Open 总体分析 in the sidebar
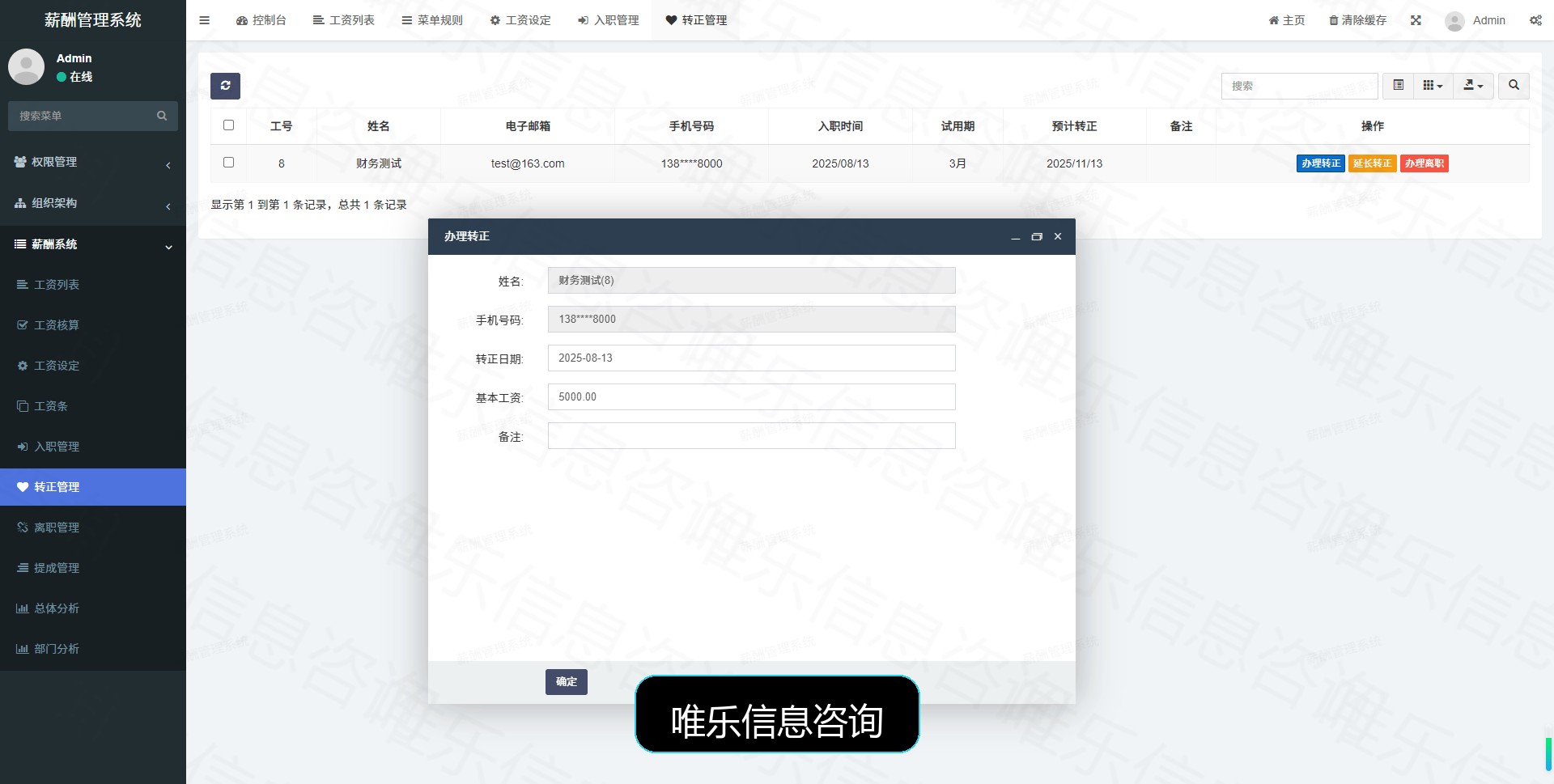Screen dimensions: 1554x784 (x=93, y=608)
